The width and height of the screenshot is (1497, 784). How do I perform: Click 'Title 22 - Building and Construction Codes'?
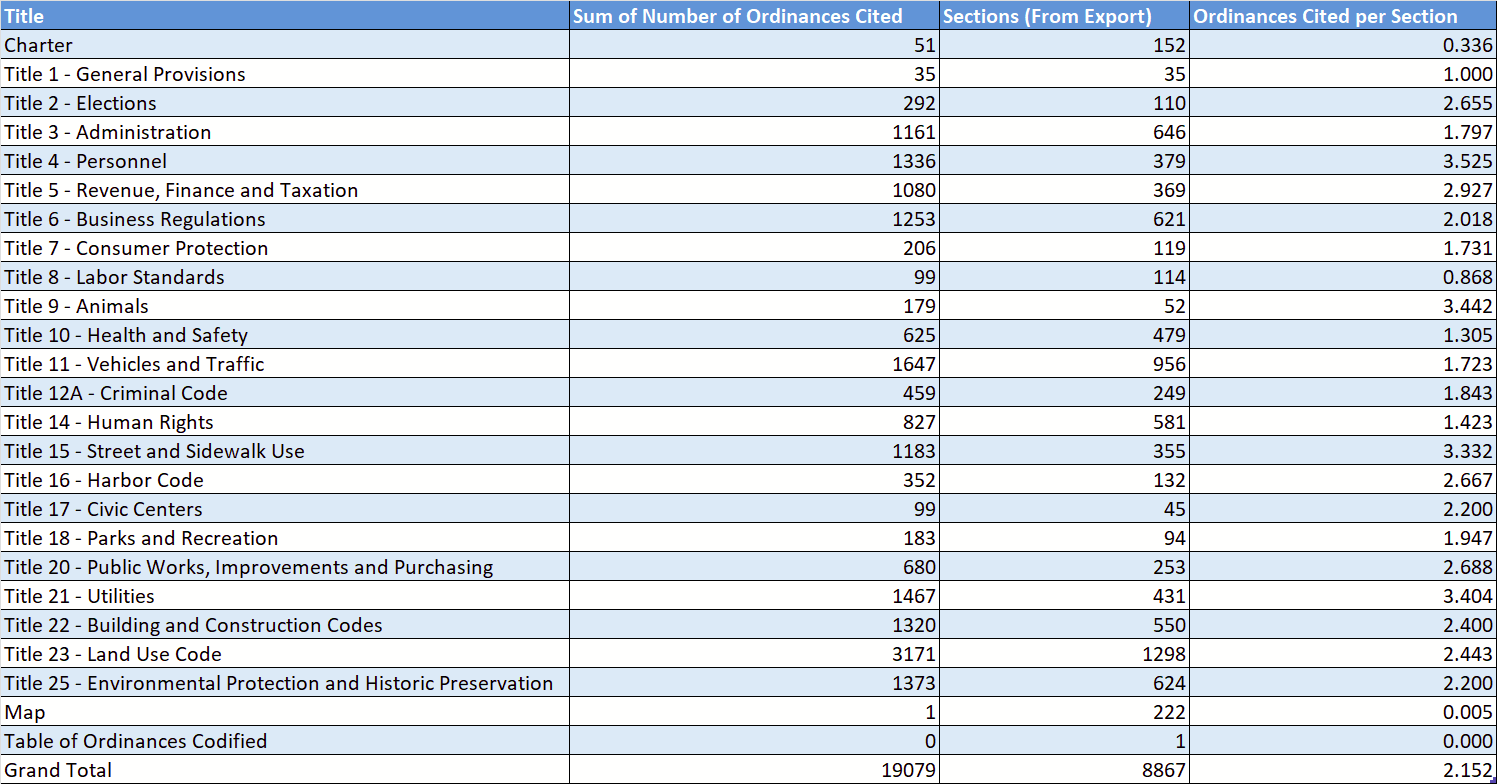pos(285,625)
